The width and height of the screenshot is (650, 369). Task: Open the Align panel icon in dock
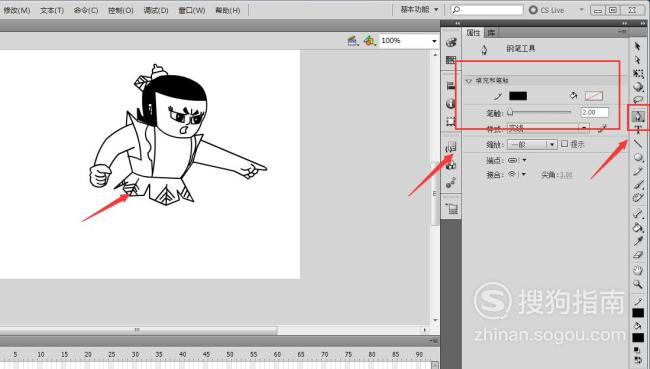point(451,86)
